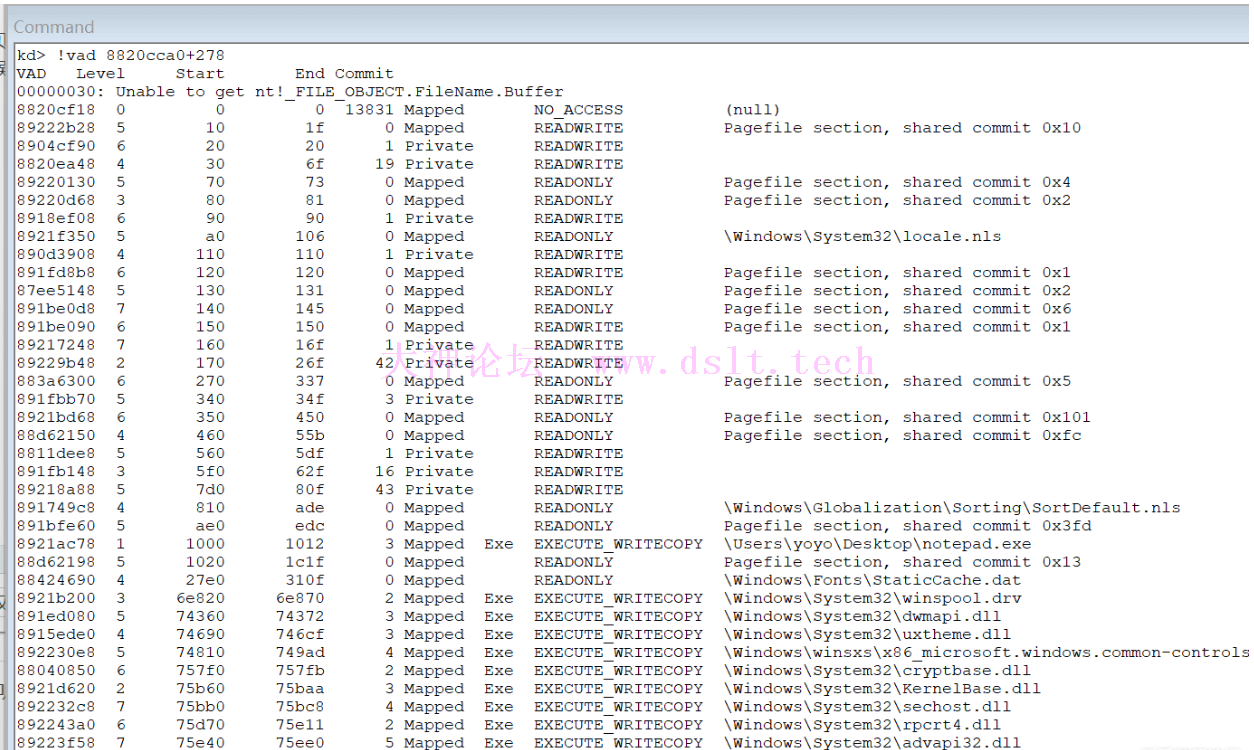Viewport: 1254px width, 750px height.
Task: Click the '(null)' entry in first row
Action: point(752,110)
